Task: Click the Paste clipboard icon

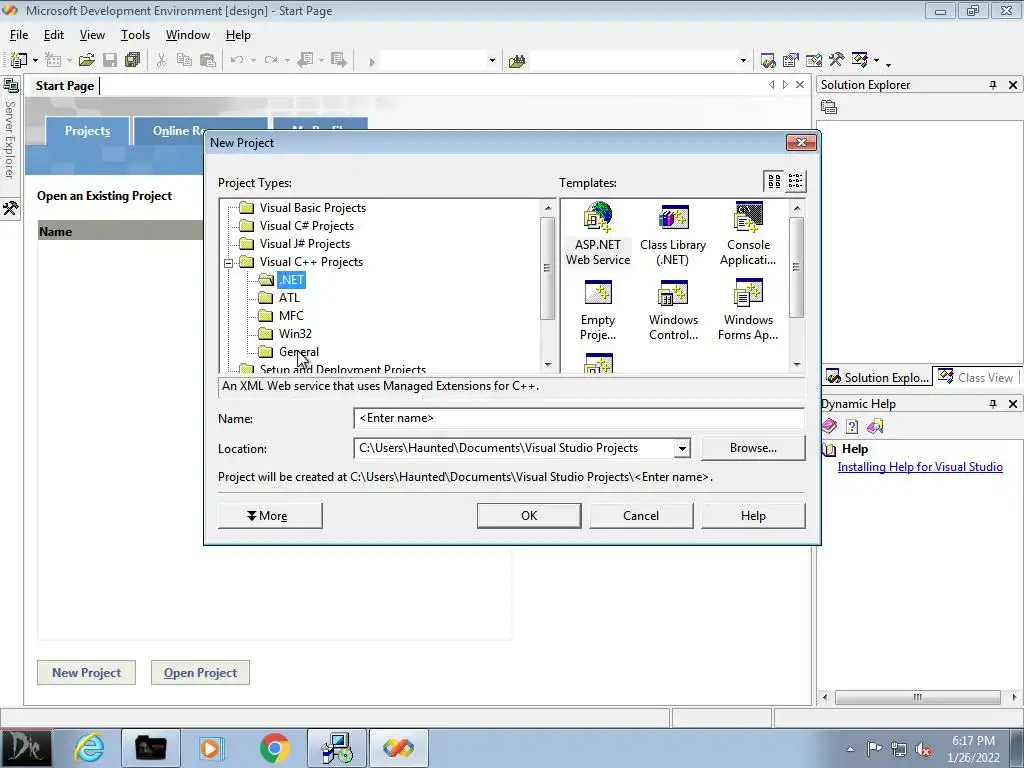Action: click(208, 61)
